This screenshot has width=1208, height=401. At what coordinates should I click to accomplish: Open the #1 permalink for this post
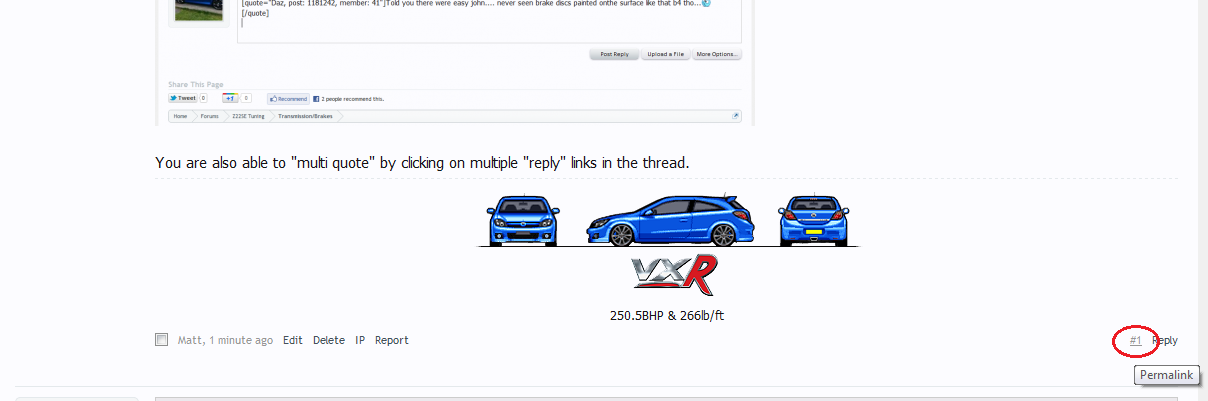pyautogui.click(x=1136, y=340)
